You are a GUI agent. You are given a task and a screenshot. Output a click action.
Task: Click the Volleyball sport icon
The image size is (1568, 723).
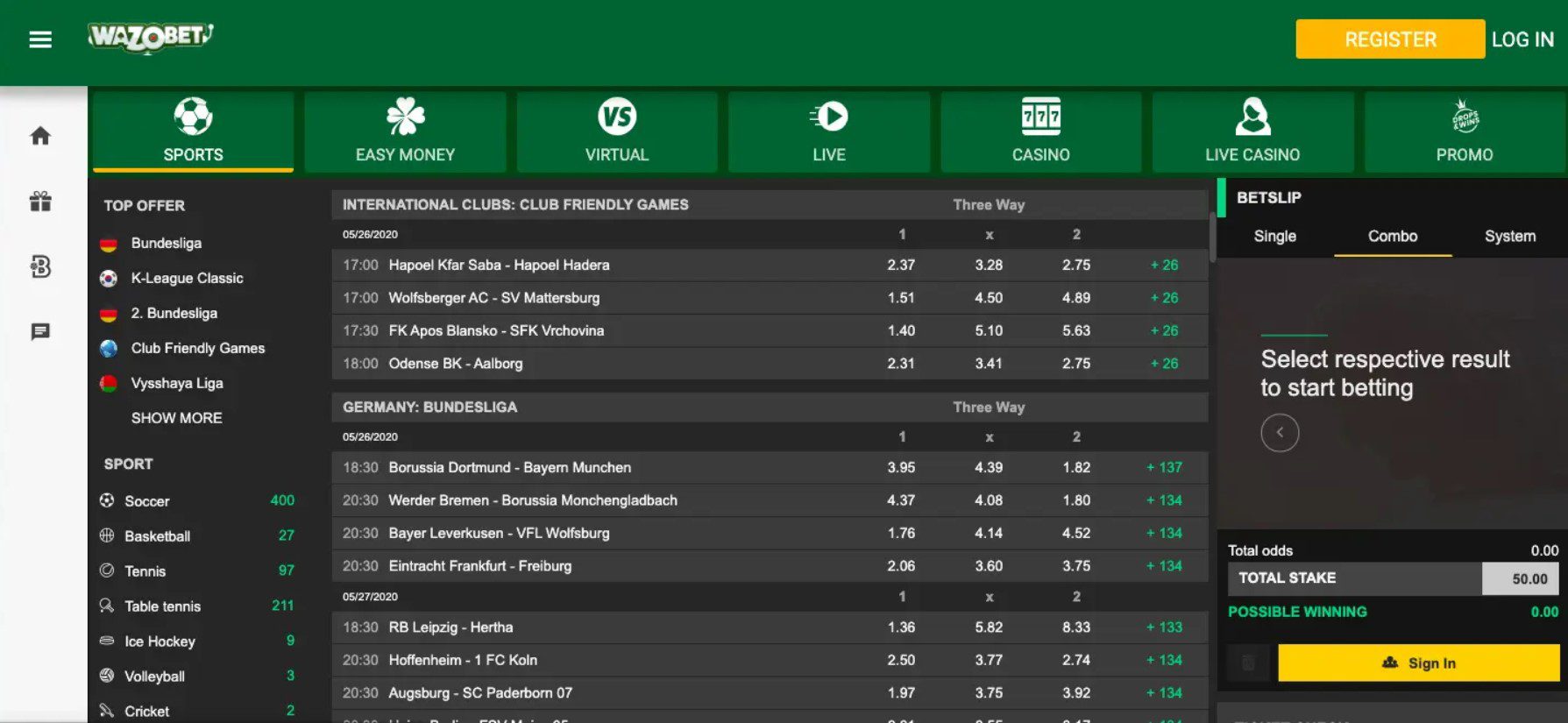[x=107, y=676]
